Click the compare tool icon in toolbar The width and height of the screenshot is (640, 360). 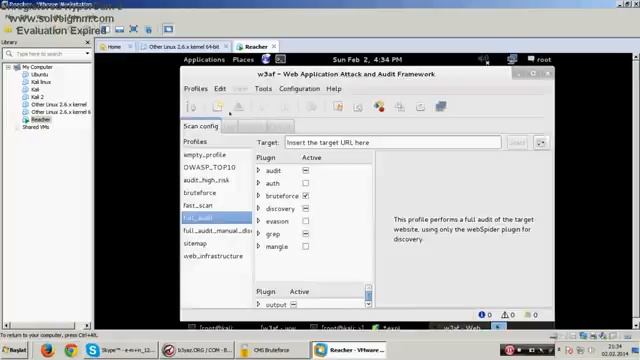pos(420,107)
